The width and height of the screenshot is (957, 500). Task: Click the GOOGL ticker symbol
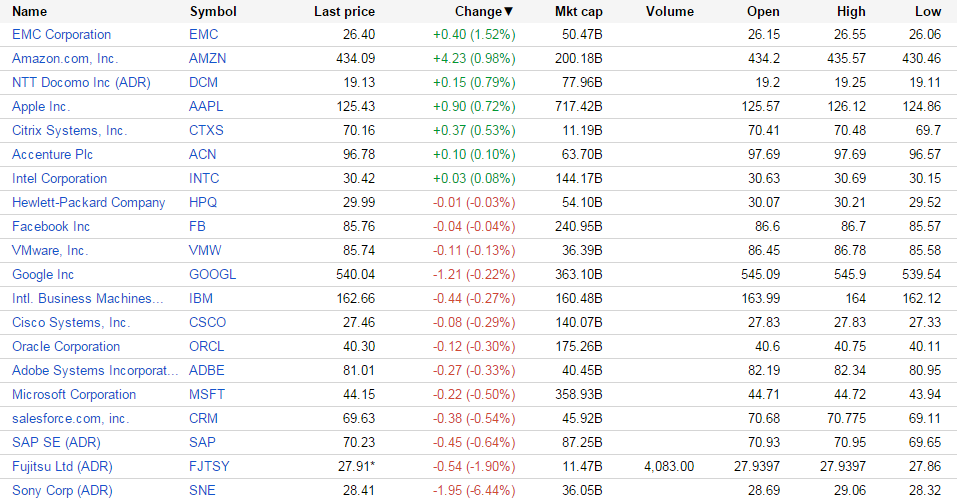point(210,275)
